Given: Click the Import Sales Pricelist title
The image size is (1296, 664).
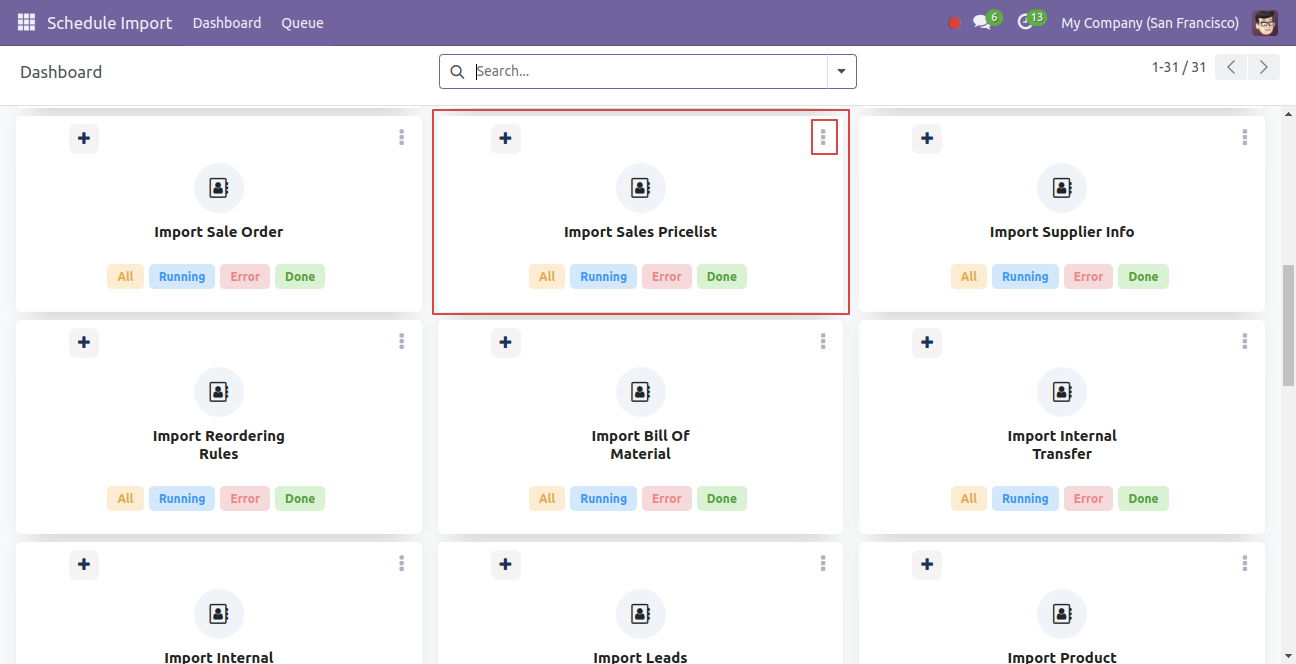Looking at the screenshot, I should 641,232.
